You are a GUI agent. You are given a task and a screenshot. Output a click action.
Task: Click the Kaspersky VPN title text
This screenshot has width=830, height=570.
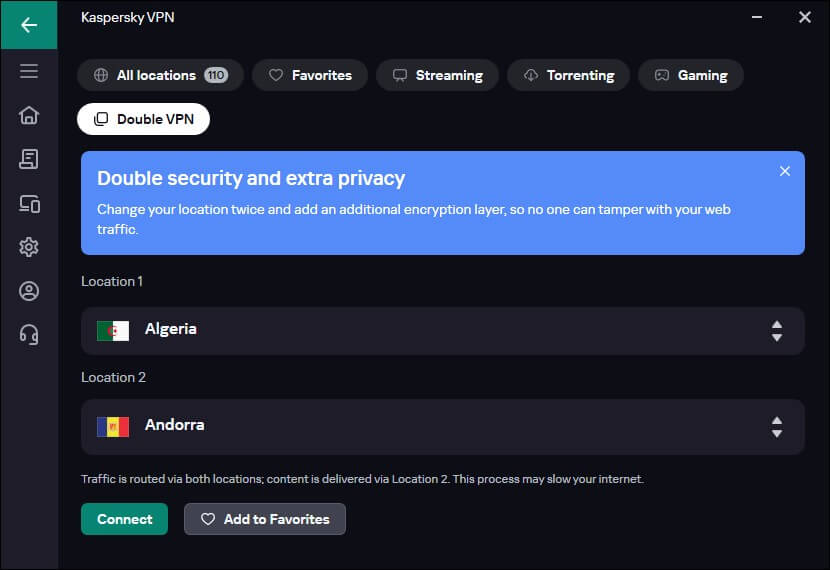pyautogui.click(x=128, y=17)
